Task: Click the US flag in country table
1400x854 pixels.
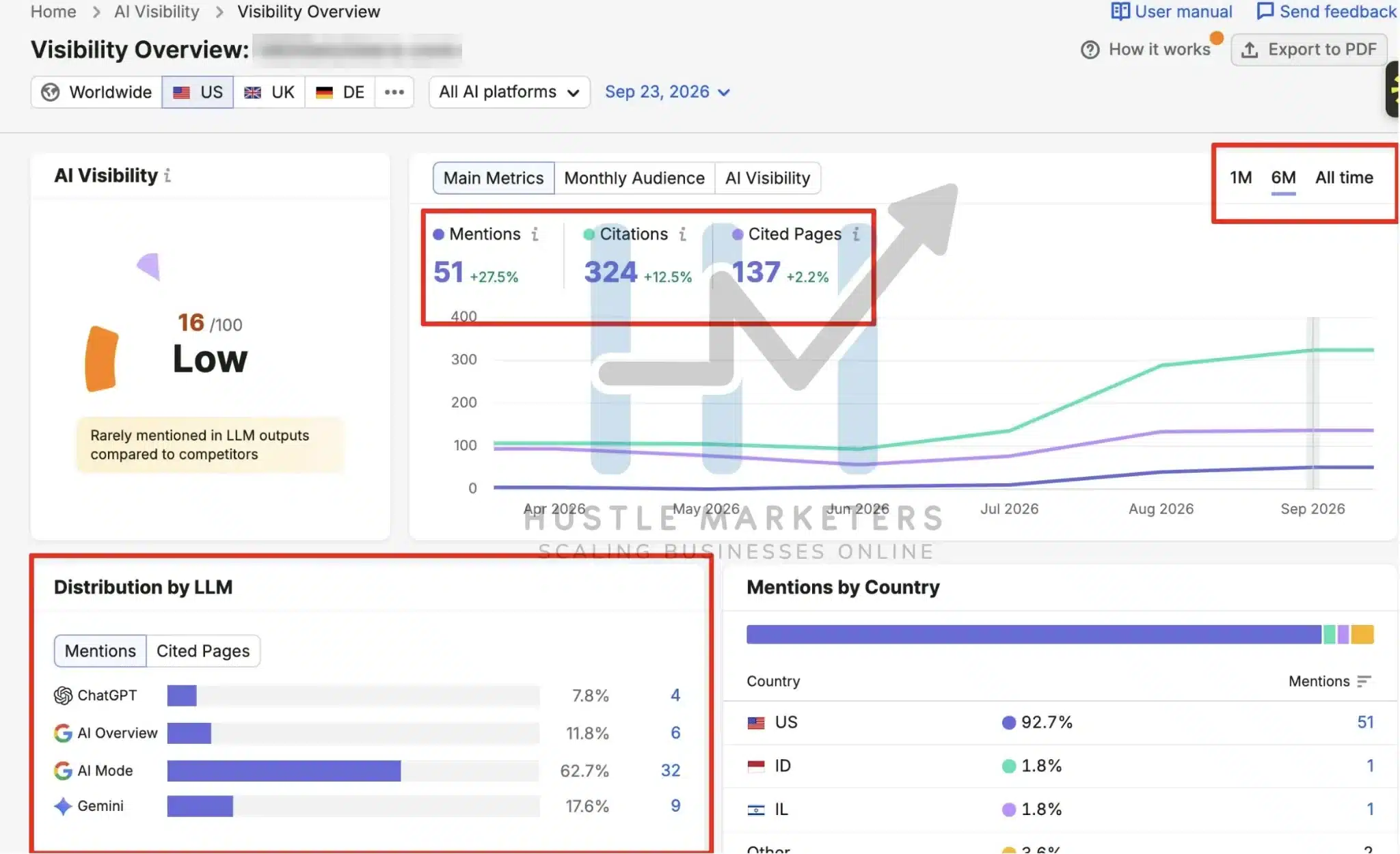Action: [756, 723]
